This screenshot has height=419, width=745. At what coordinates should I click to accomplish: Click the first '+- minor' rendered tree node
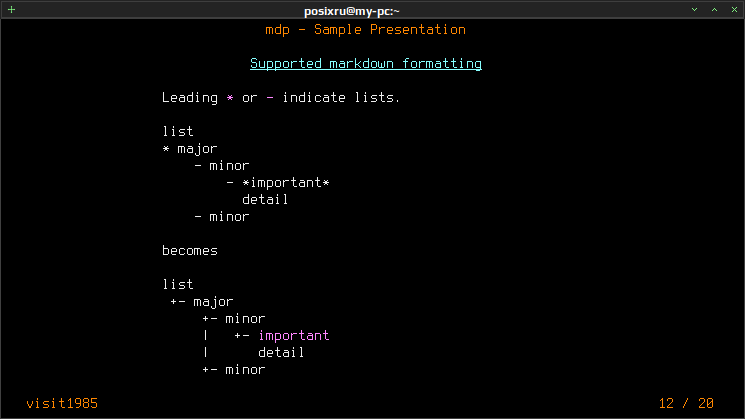click(x=233, y=318)
